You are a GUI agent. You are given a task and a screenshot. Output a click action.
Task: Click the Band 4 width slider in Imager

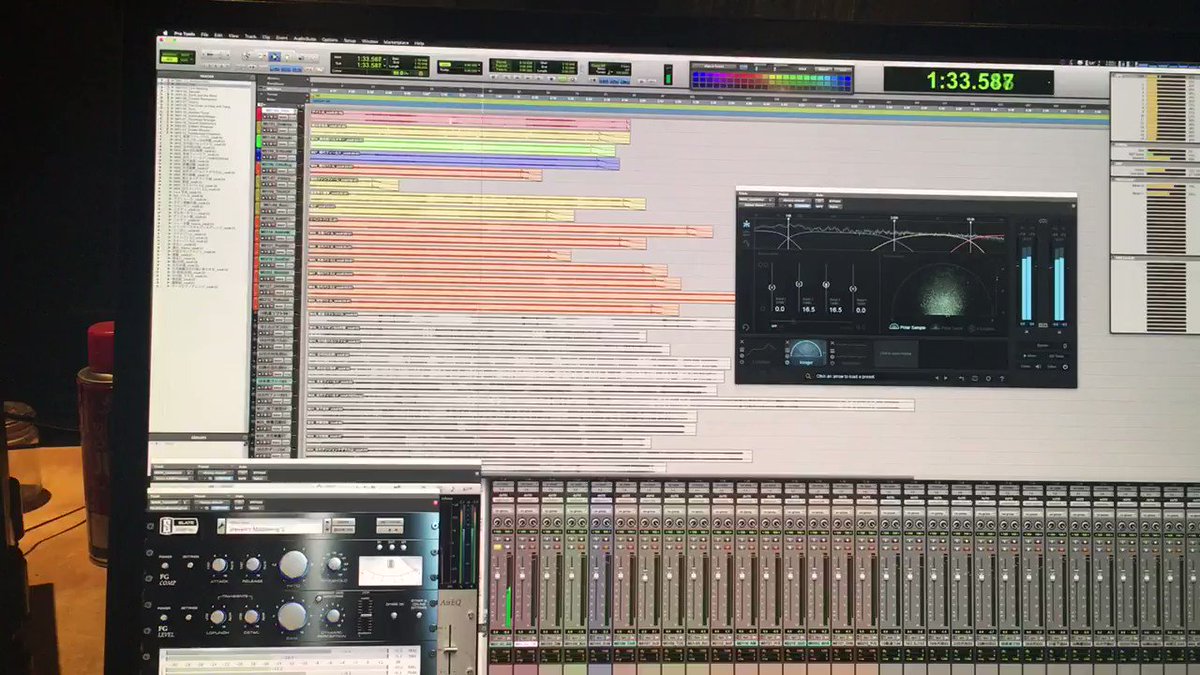[853, 288]
